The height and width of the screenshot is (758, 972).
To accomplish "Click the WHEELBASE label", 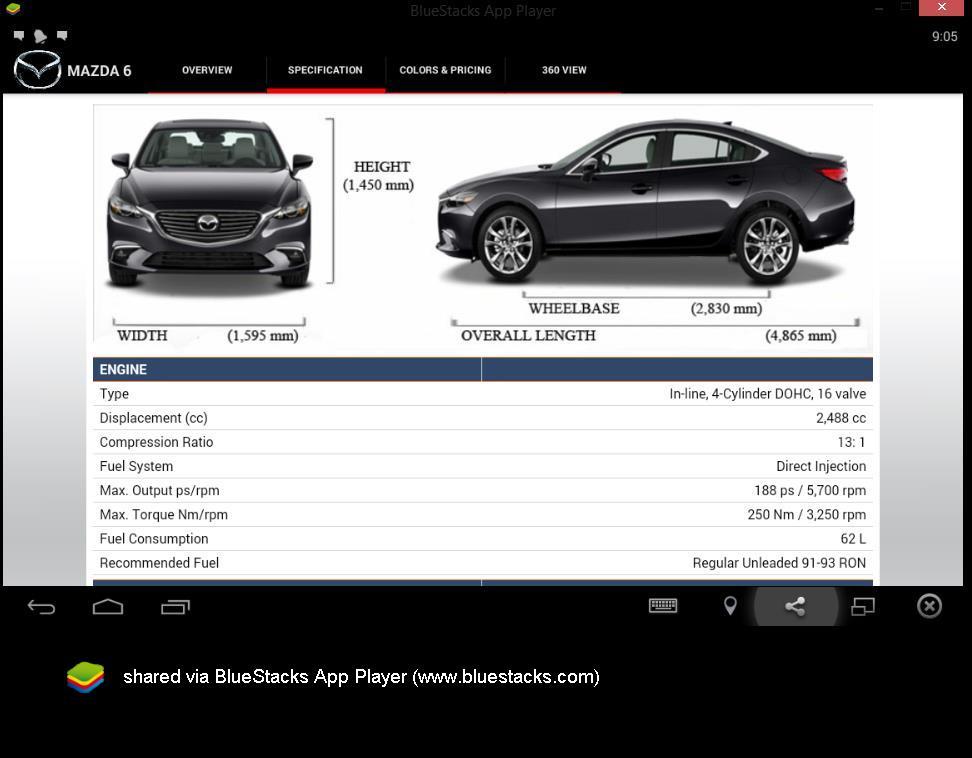I will [x=574, y=308].
